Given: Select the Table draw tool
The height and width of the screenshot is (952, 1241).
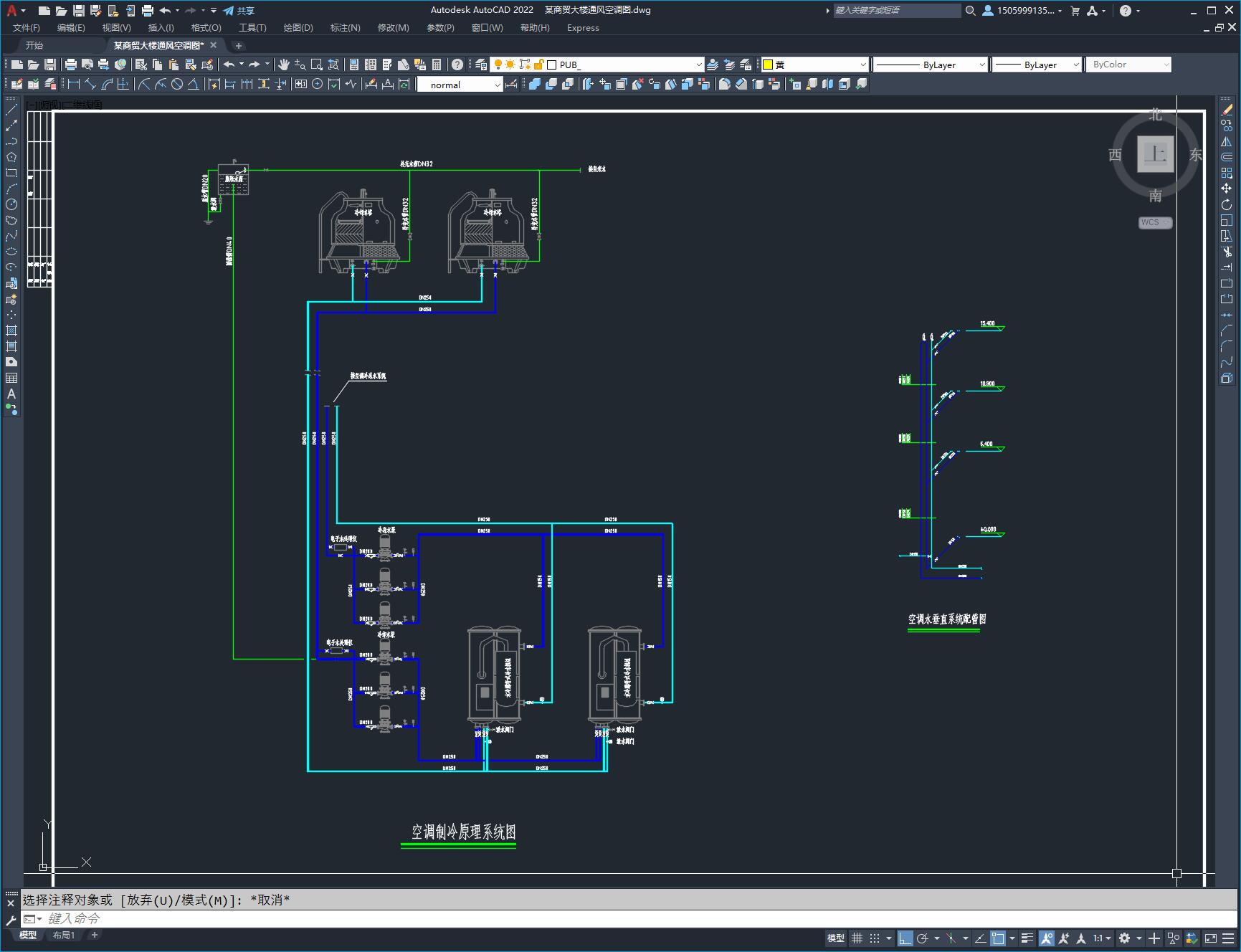Looking at the screenshot, I should (11, 378).
